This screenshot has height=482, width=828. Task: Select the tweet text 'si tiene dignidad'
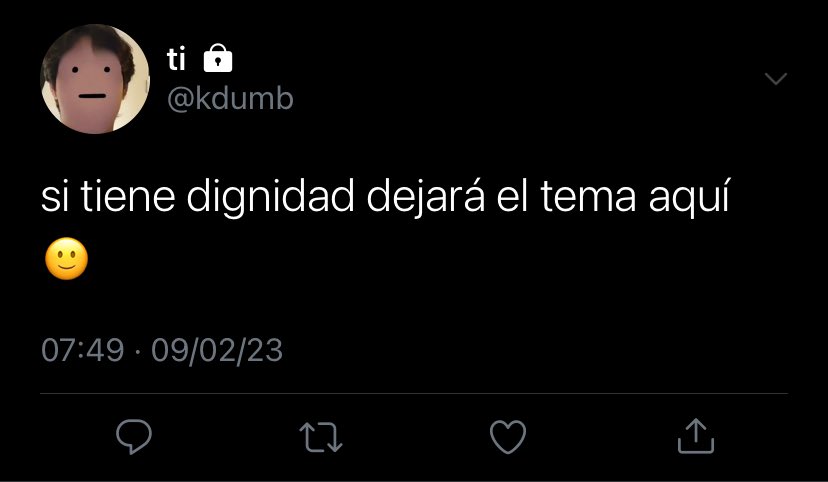[x=197, y=197]
